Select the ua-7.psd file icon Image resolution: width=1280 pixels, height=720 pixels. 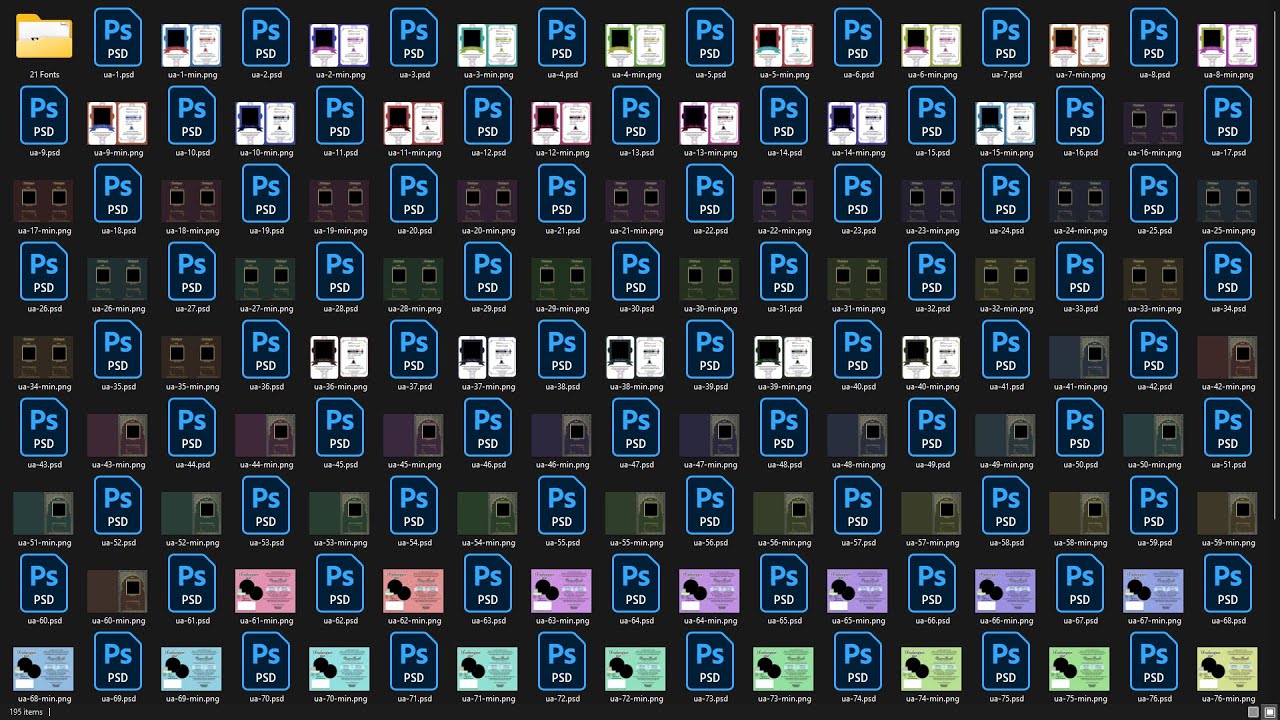tap(1006, 38)
